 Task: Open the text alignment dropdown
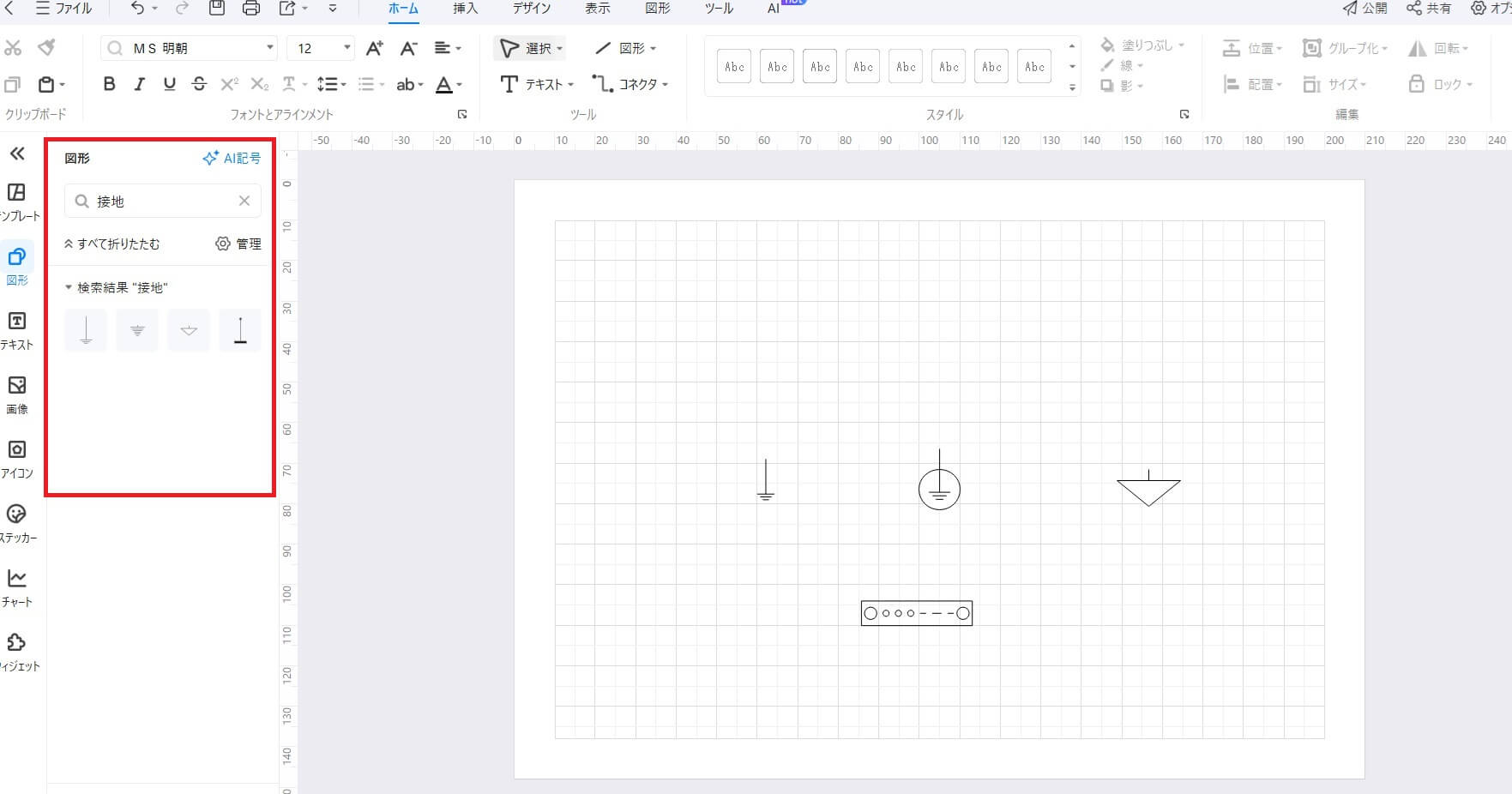coord(448,48)
